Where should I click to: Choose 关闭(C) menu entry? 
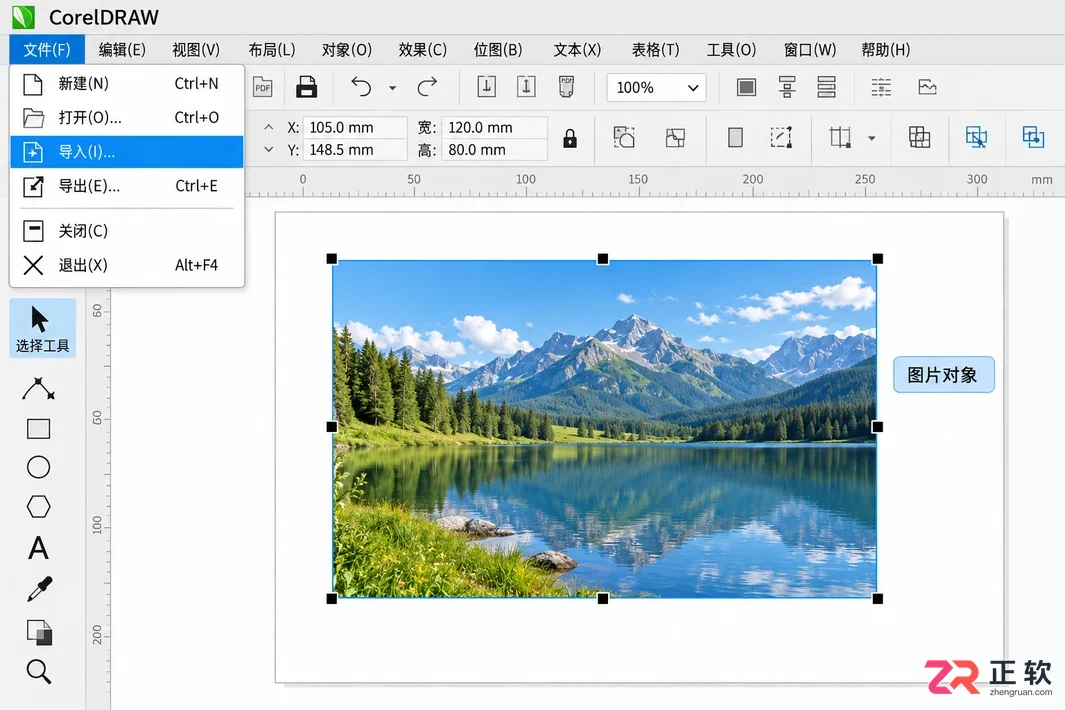[x=127, y=231]
